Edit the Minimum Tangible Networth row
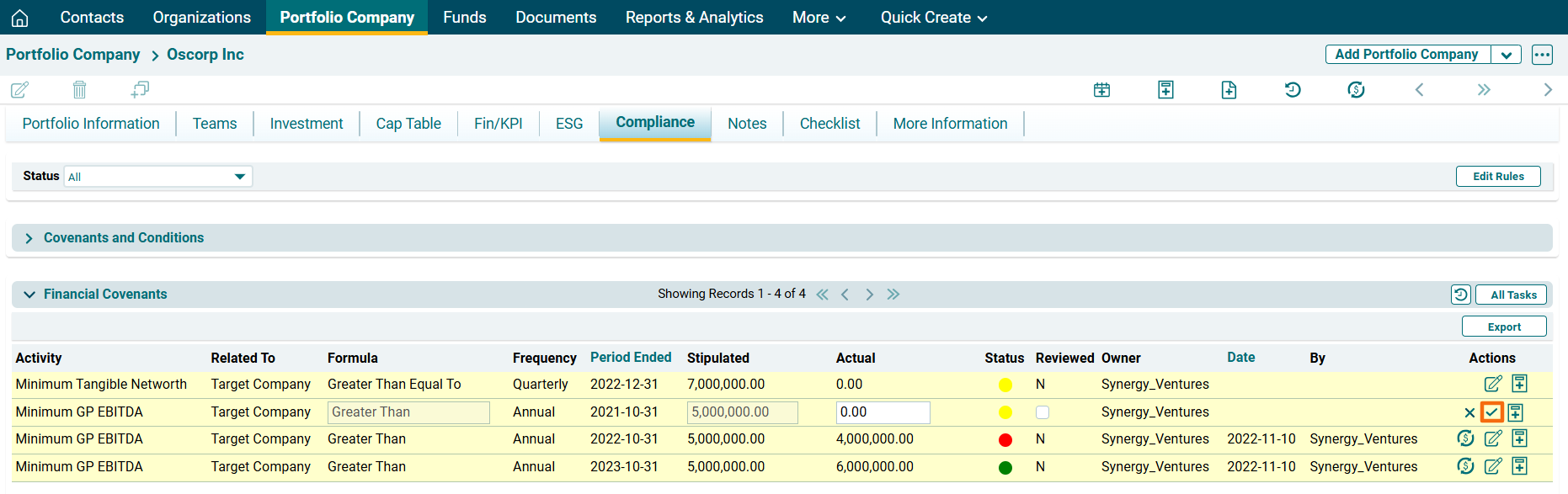 coord(1492,384)
